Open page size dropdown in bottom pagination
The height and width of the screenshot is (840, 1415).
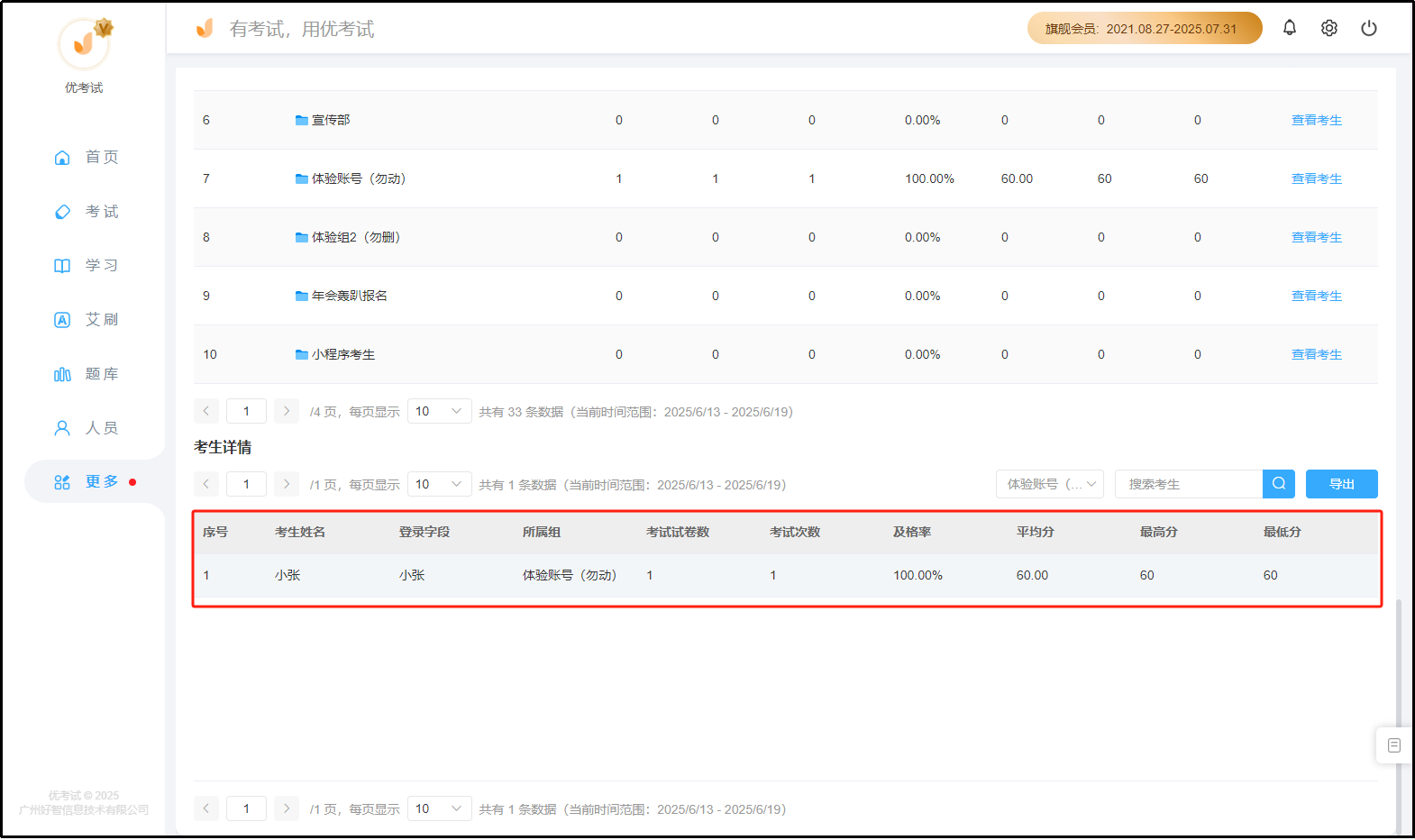(x=439, y=808)
